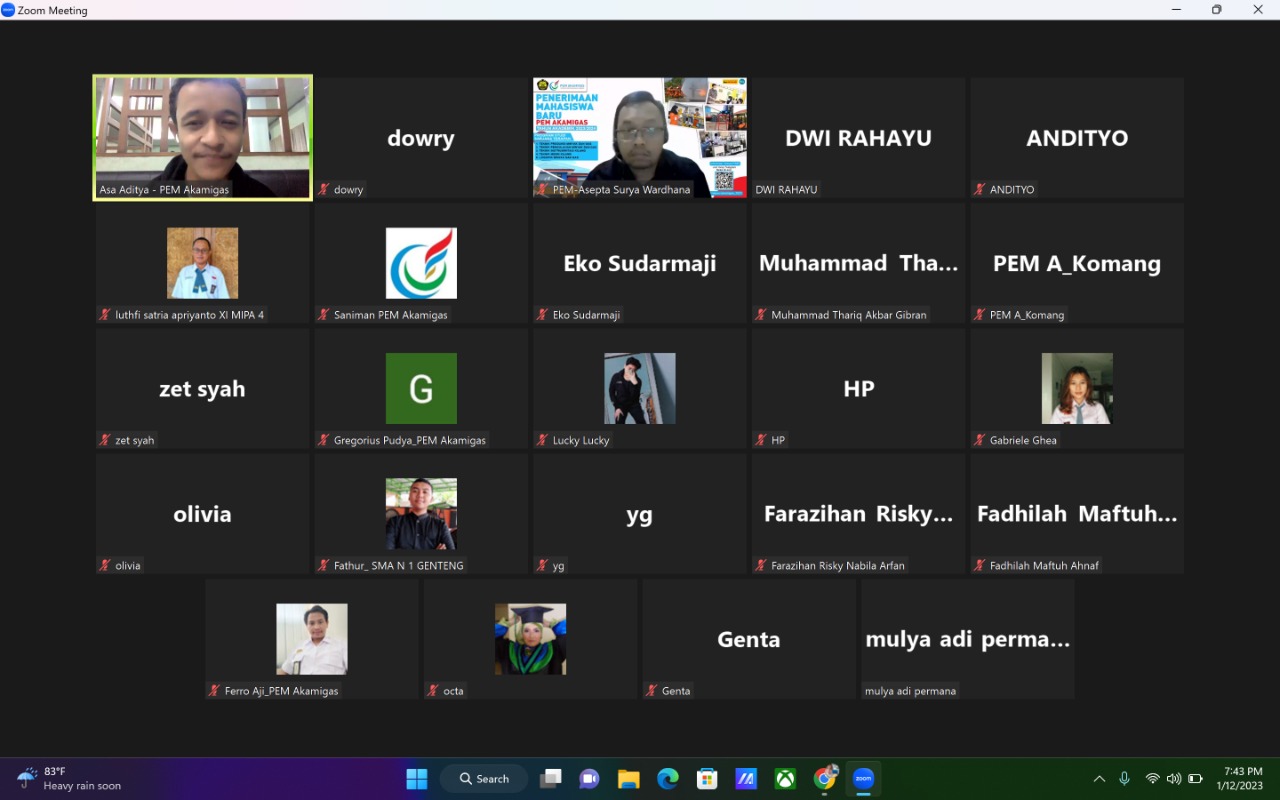
Task: Open the Xbox app from the taskbar
Action: point(786,778)
